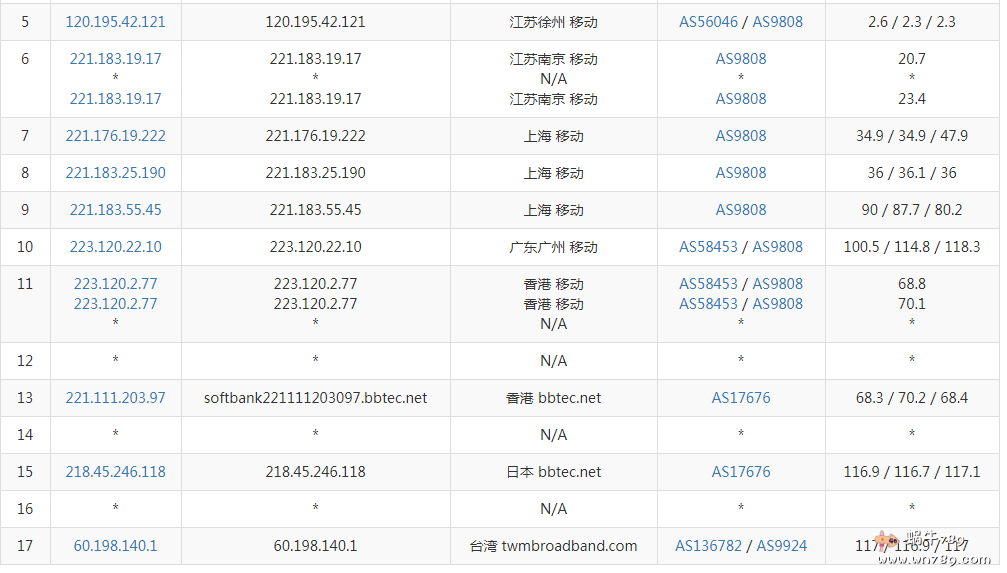Click AS9808 link in hop 8 row

[741, 173]
